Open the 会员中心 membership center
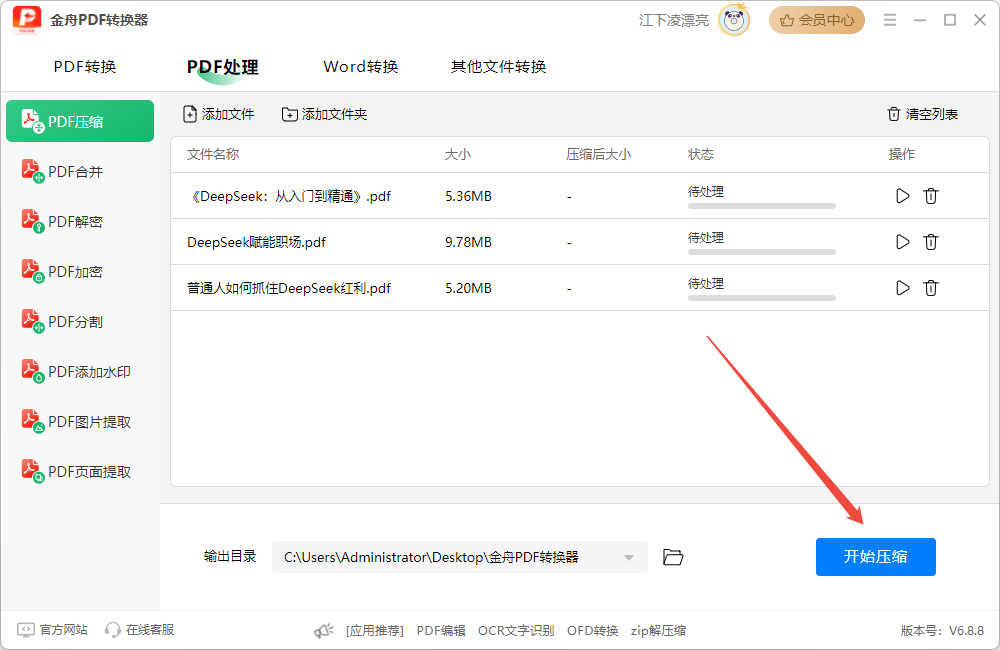The image size is (1000, 650). (x=816, y=20)
